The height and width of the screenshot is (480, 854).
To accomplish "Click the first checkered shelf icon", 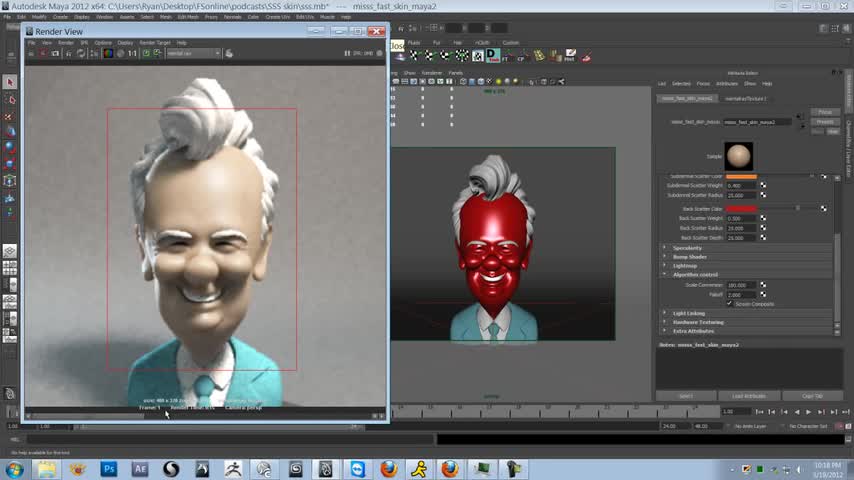I will pyautogui.click(x=414, y=56).
